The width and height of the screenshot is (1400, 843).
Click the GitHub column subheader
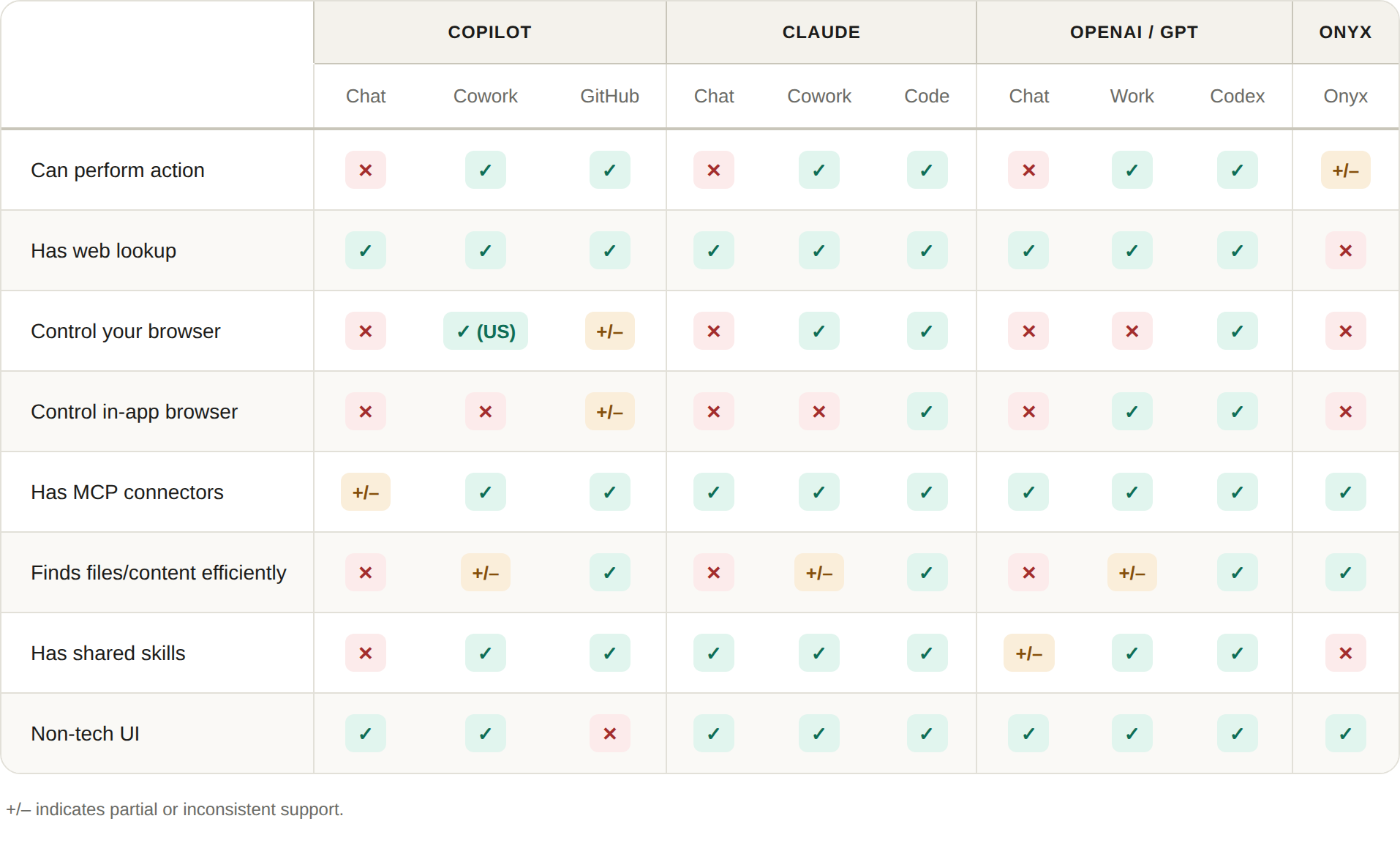click(610, 96)
